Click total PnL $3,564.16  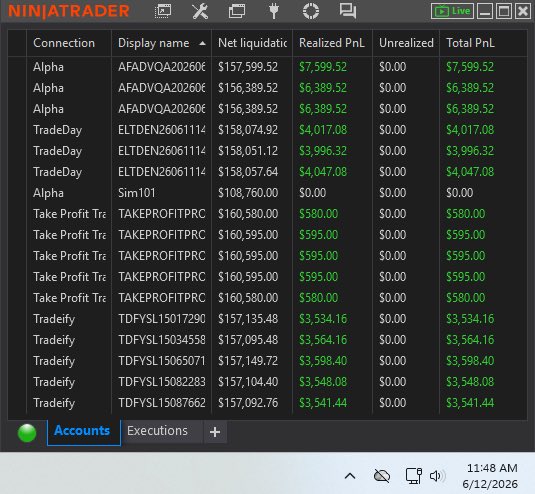click(470, 340)
